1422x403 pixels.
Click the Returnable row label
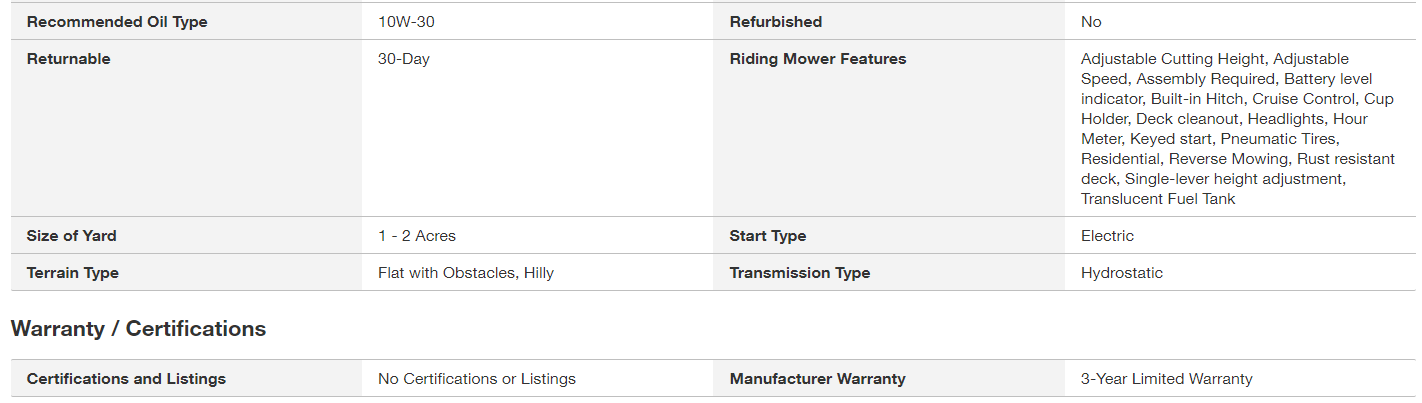click(x=69, y=59)
